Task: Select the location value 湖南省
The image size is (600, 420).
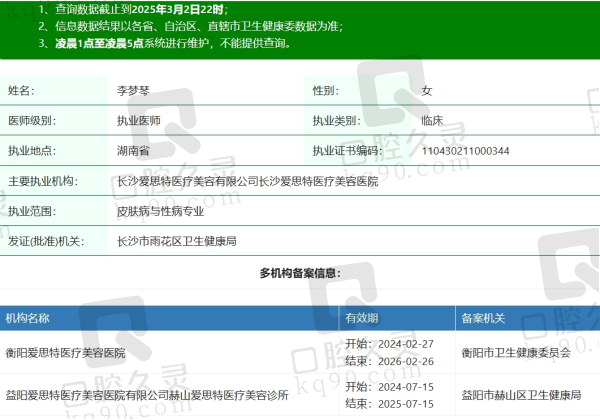Action: [x=133, y=151]
